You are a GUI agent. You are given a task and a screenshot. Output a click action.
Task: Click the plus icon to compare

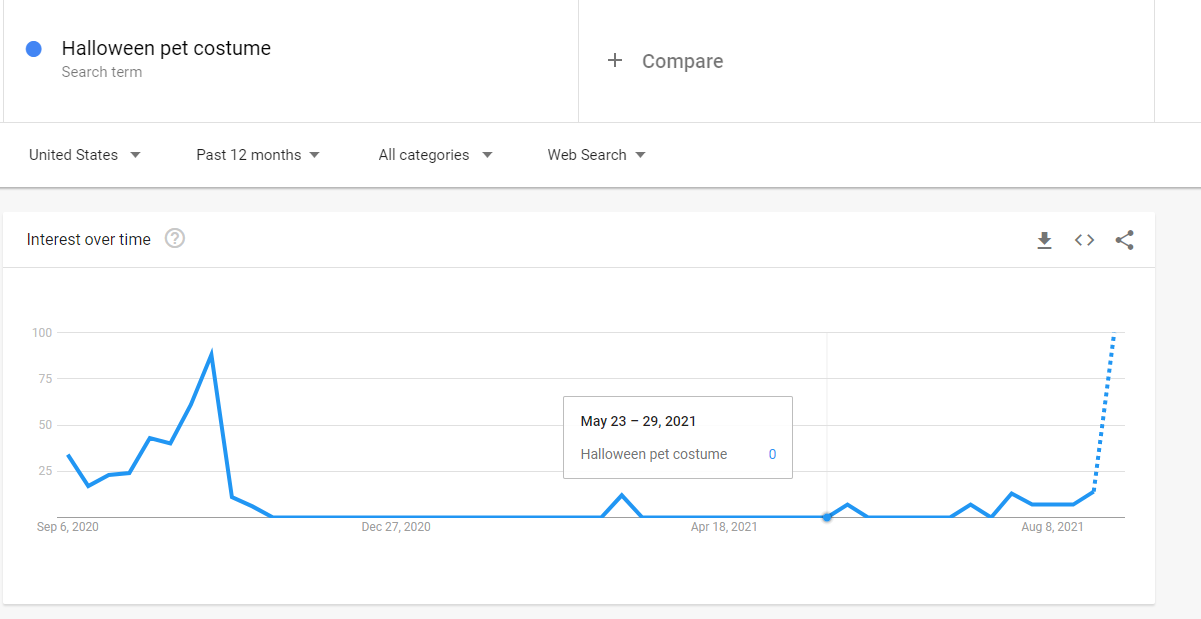pos(615,61)
